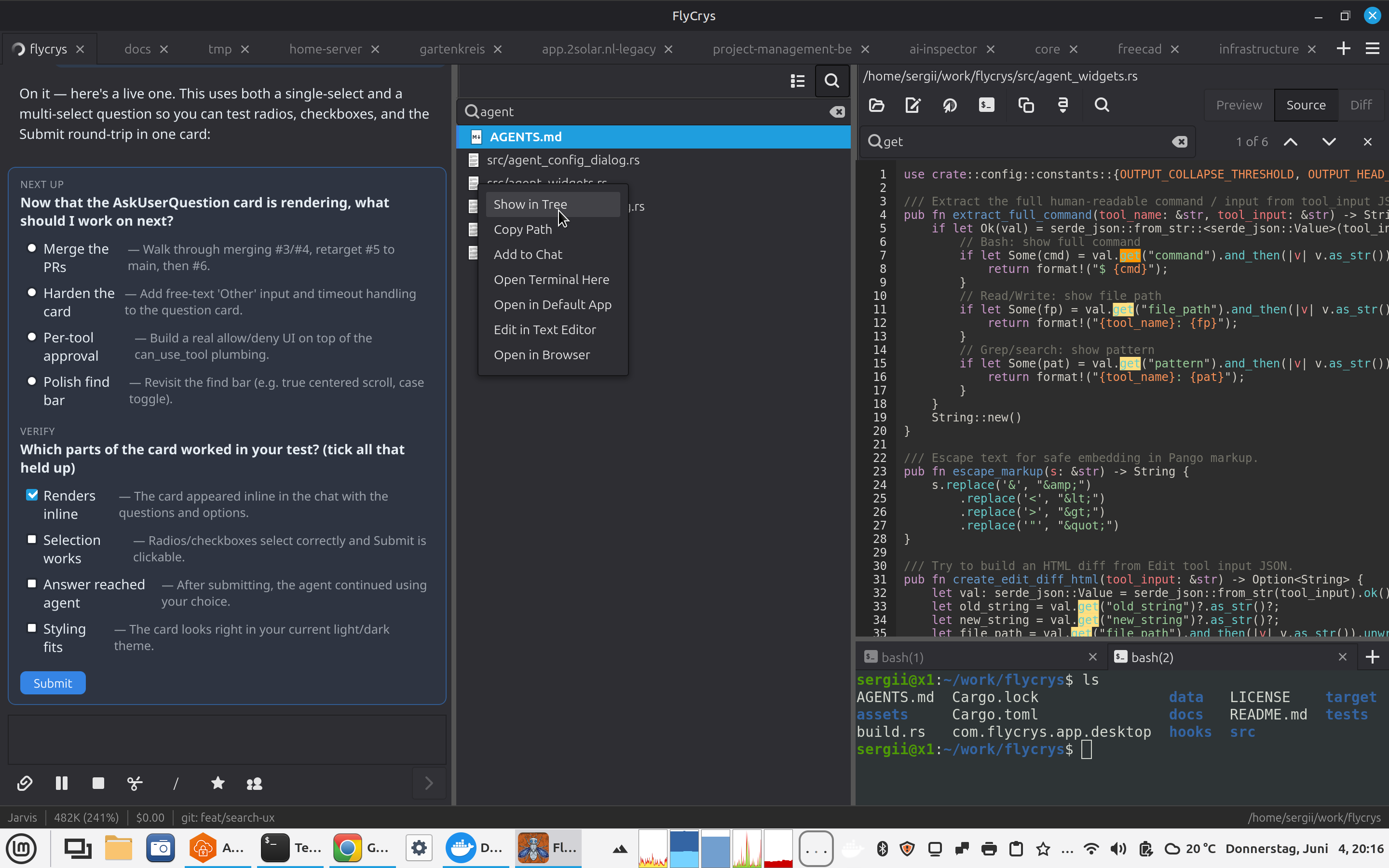This screenshot has width=1389, height=868.
Task: Choose 'Open in Default App' menu entry
Action: 553,305
